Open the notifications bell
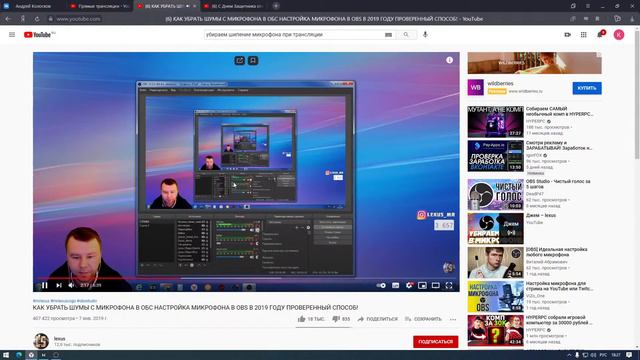The width and height of the screenshot is (640, 360). tap(600, 35)
